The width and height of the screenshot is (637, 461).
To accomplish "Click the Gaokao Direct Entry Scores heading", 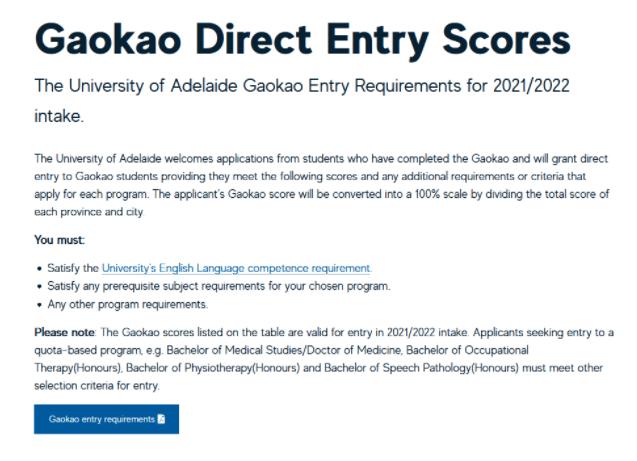I will [x=302, y=40].
